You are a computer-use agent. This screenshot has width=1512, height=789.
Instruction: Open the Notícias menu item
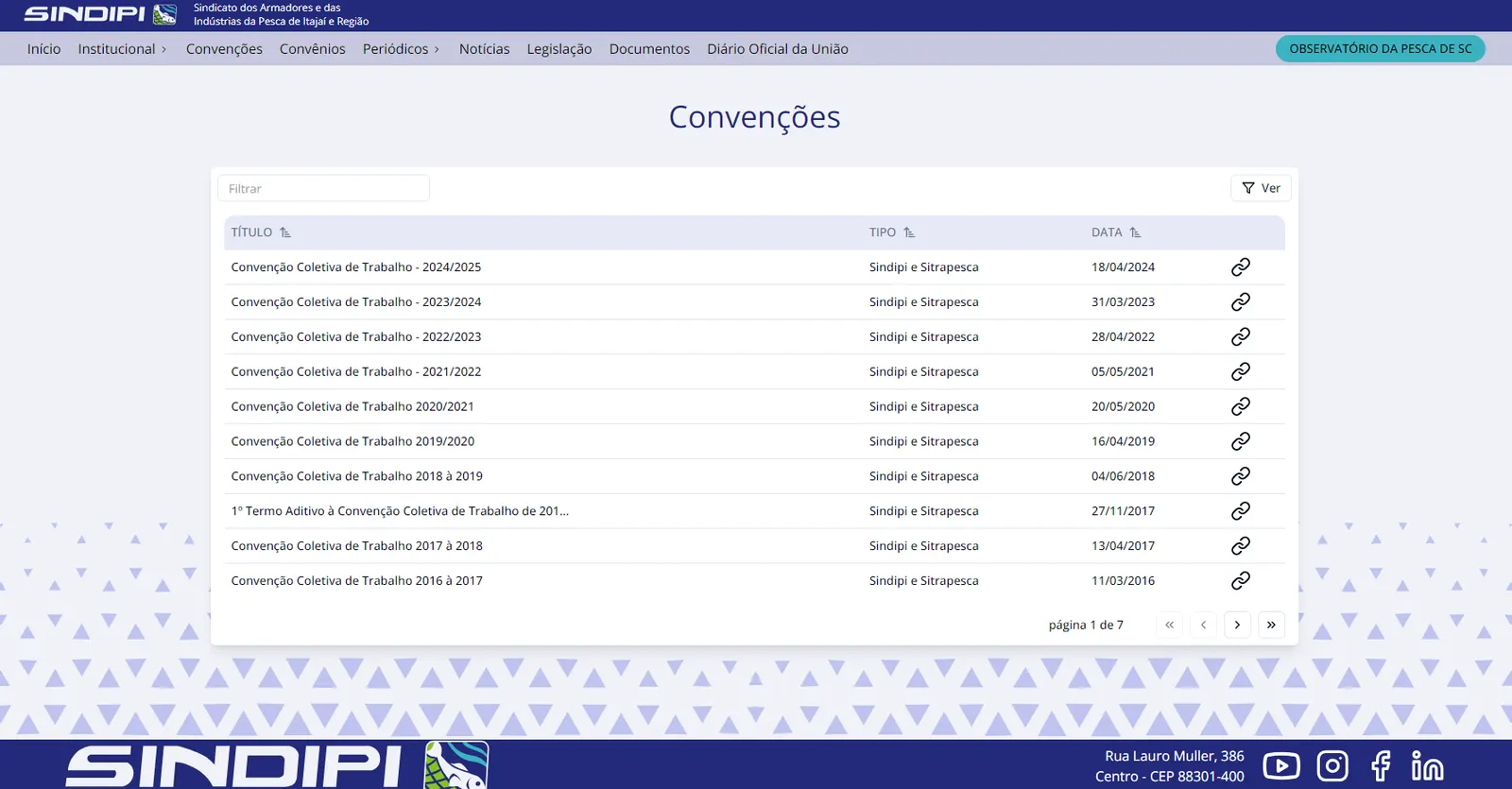click(x=484, y=49)
